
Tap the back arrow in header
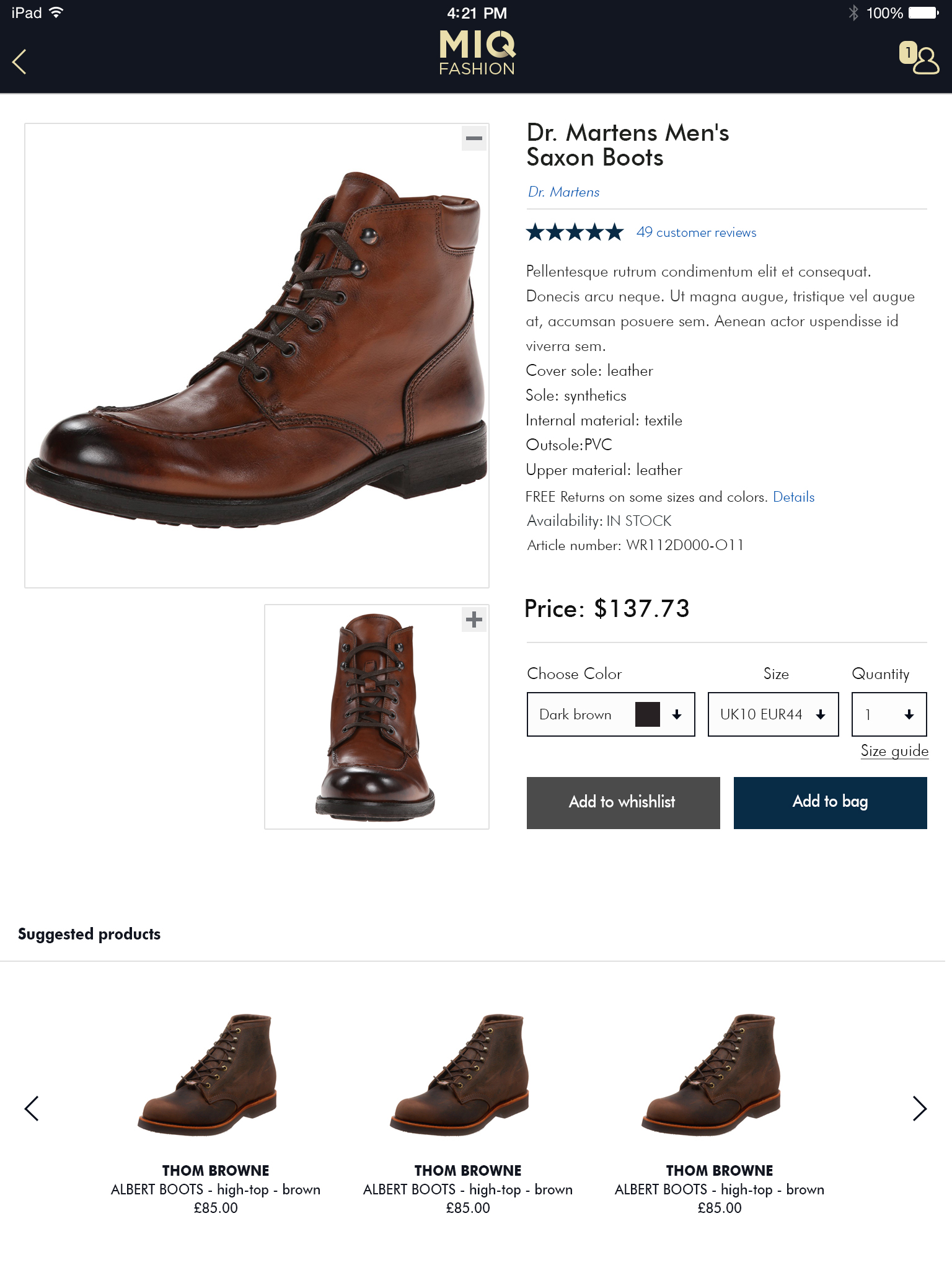[x=20, y=61]
